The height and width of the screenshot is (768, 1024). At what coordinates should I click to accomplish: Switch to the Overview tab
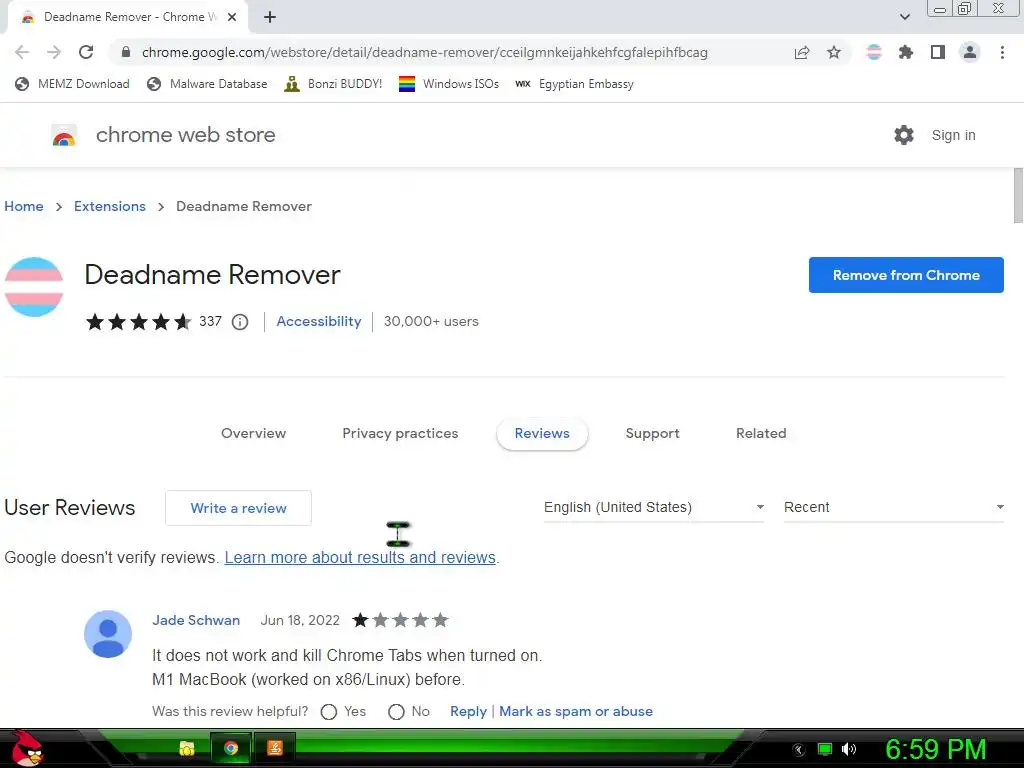coord(253,434)
